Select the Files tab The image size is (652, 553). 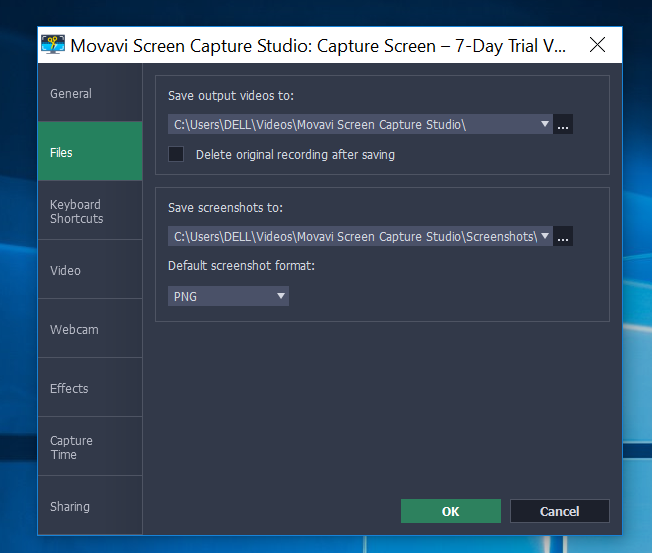(90, 153)
